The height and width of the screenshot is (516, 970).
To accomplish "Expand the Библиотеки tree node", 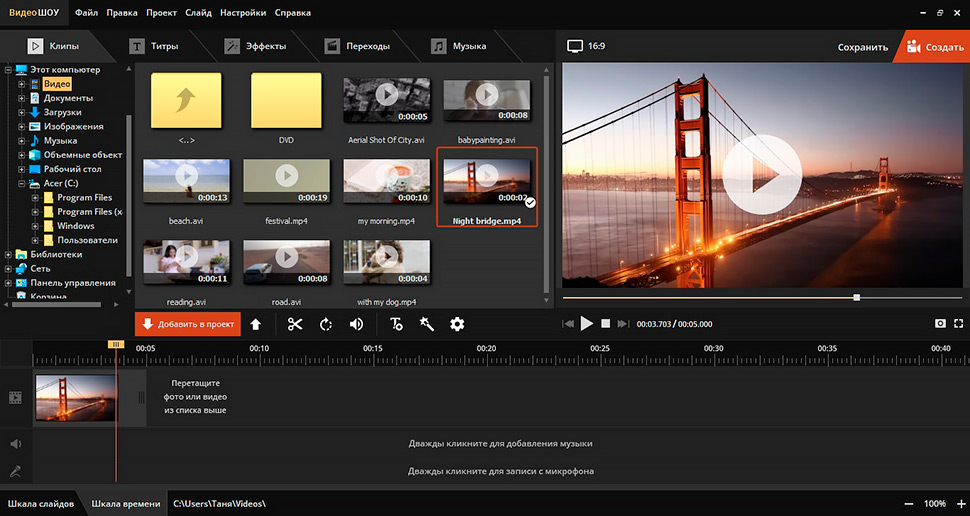I will tap(9, 255).
